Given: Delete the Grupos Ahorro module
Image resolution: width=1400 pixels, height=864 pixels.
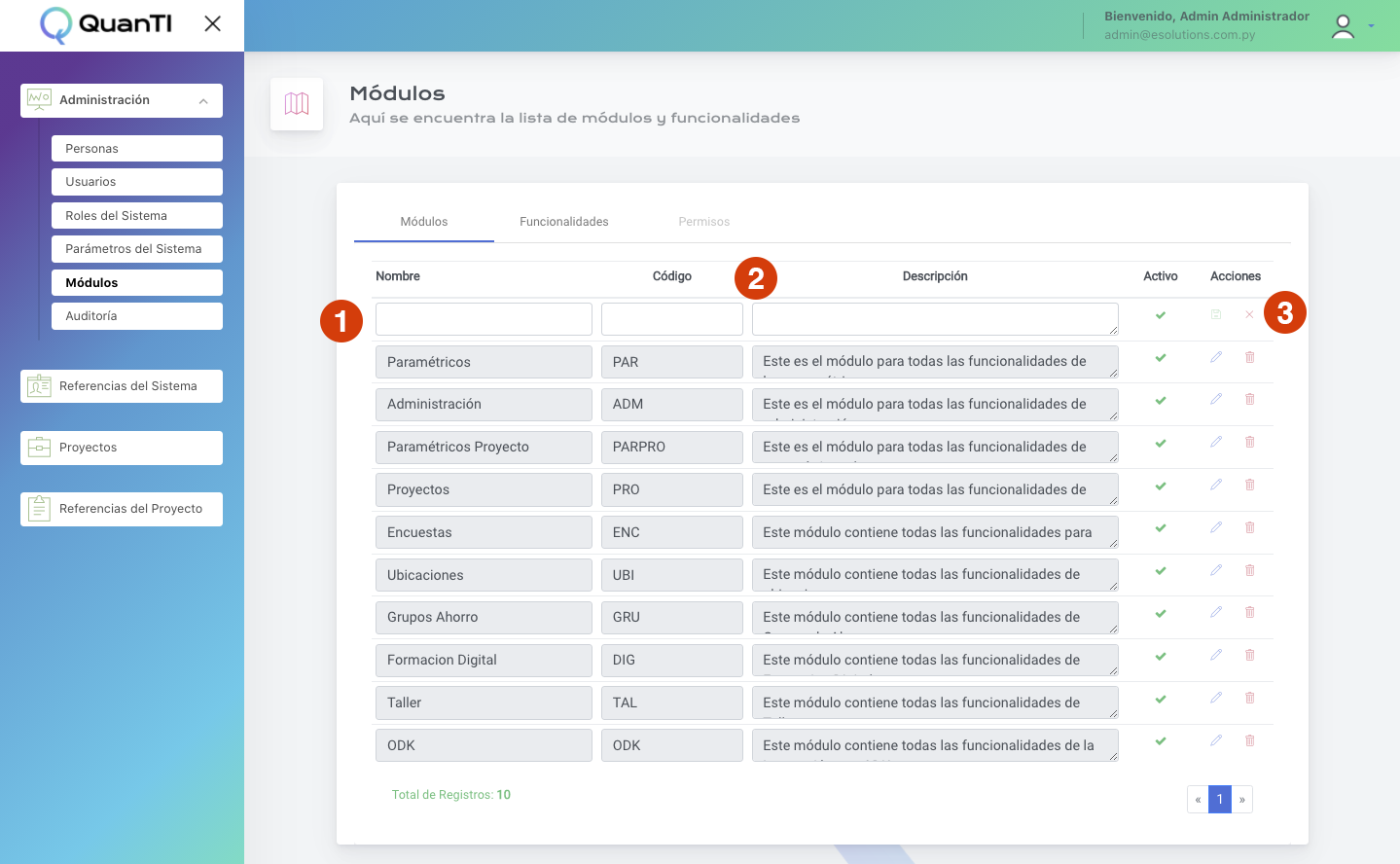Looking at the screenshot, I should 1250,612.
